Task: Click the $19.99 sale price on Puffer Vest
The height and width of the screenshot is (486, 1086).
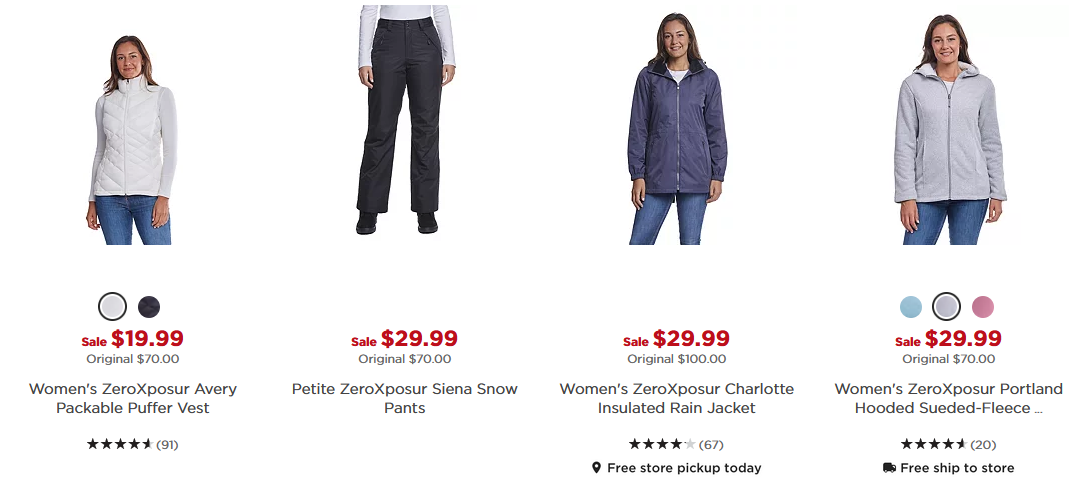Action: click(148, 339)
